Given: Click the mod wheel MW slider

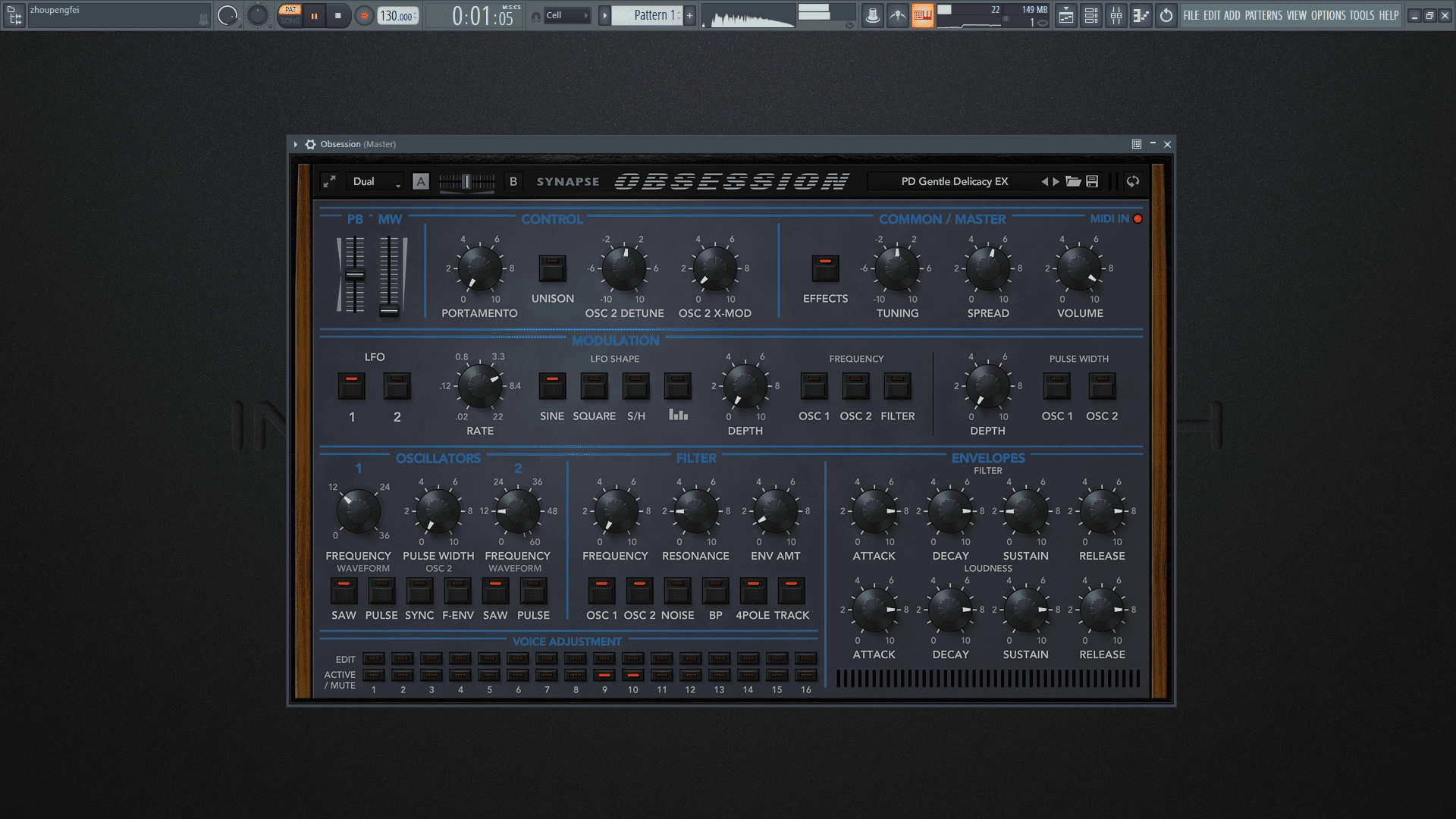Looking at the screenshot, I should coord(389,275).
